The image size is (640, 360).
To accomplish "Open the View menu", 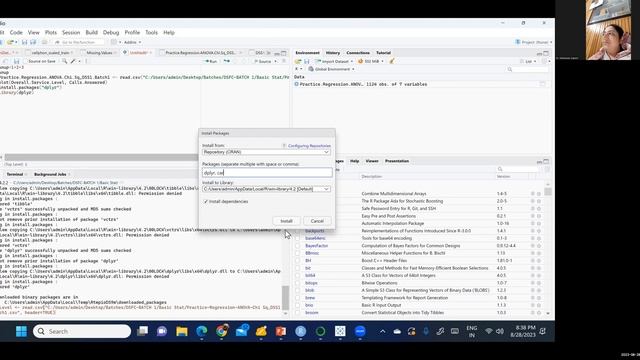I will tap(33, 32).
